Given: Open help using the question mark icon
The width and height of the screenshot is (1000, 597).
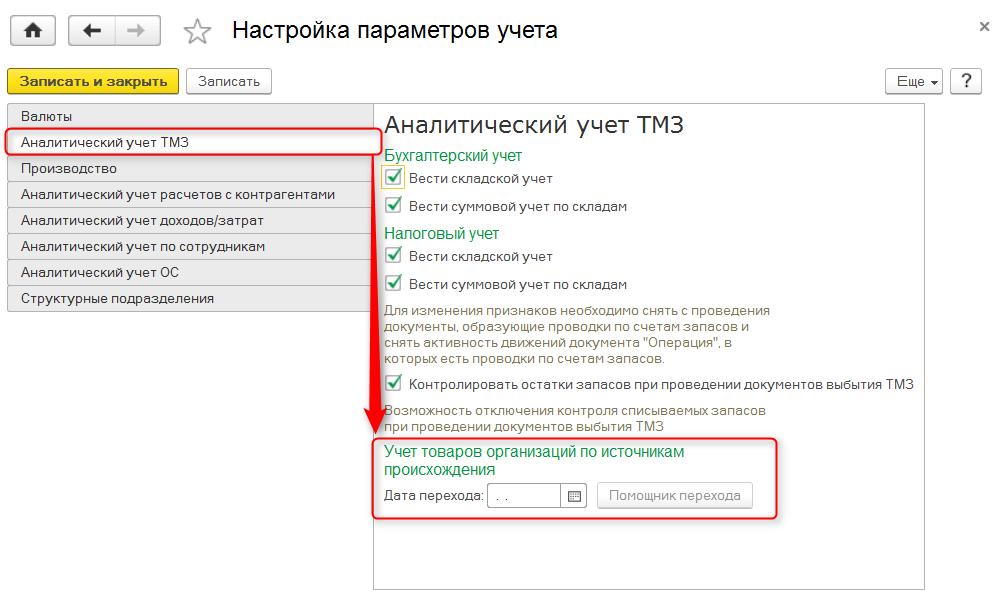Looking at the screenshot, I should pyautogui.click(x=965, y=81).
